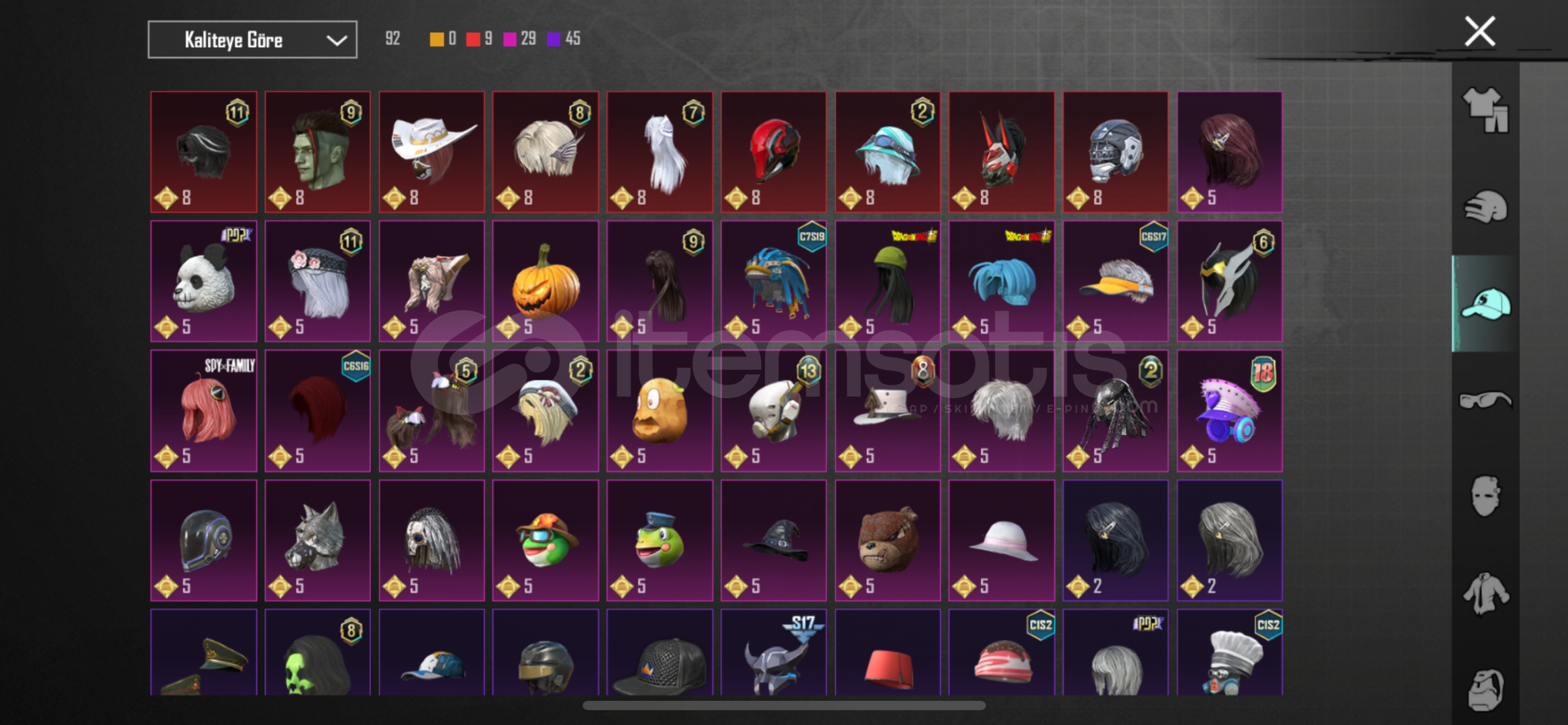Select the cap headwear category icon

pyautogui.click(x=1485, y=303)
